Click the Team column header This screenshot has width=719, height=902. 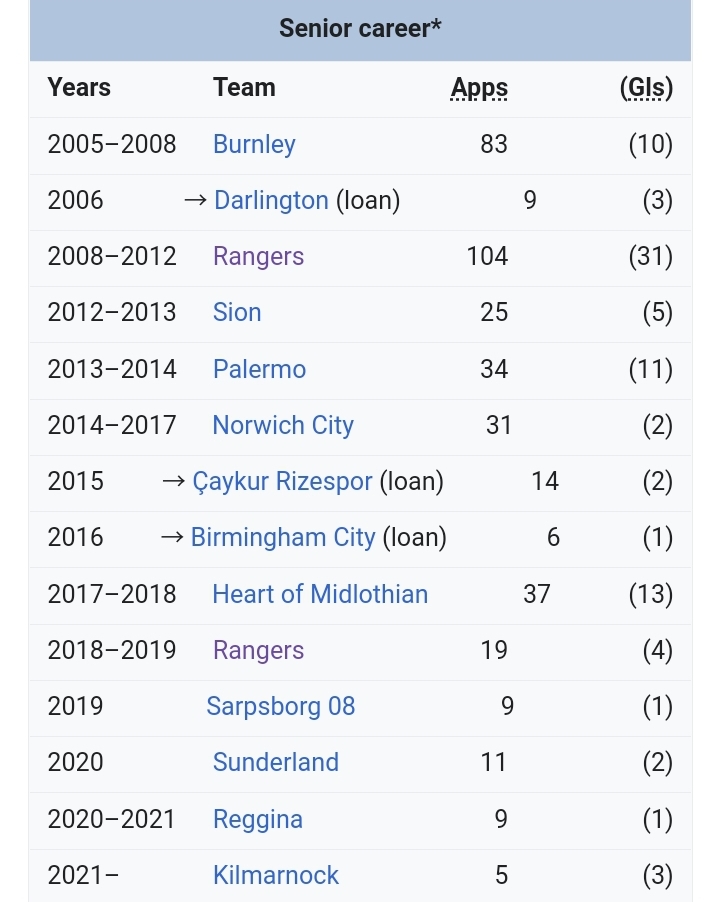pyautogui.click(x=244, y=88)
